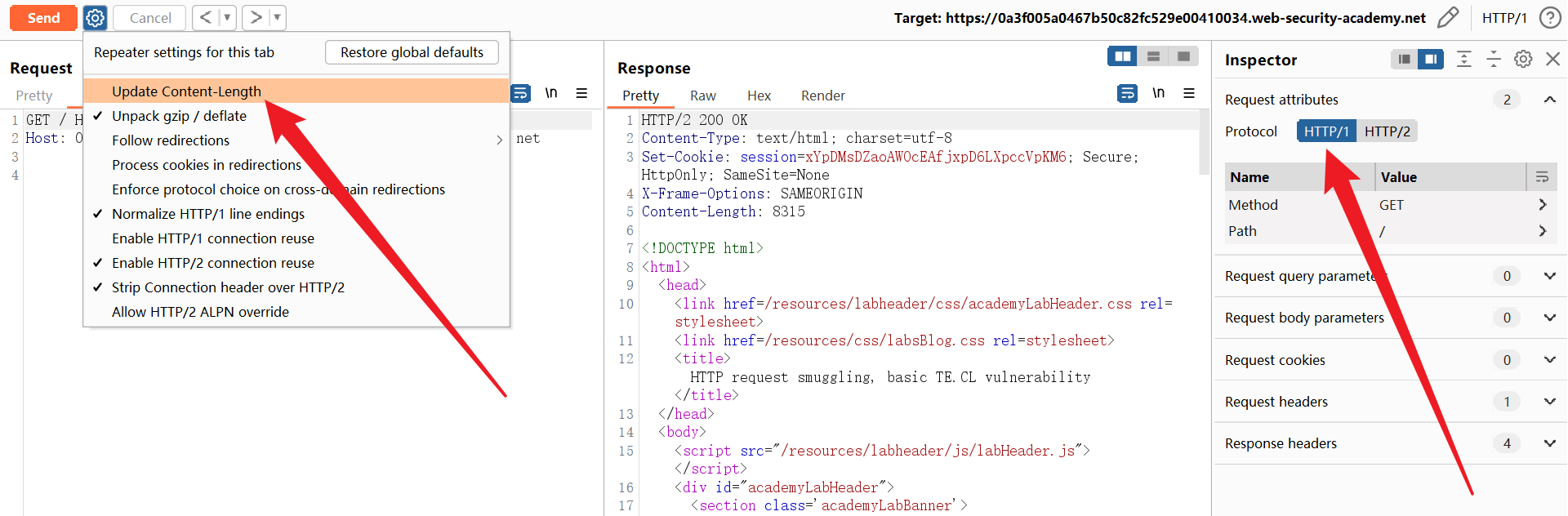Viewport: 1568px width, 516px height.
Task: Open the Method GET attribute row
Action: tap(1386, 205)
